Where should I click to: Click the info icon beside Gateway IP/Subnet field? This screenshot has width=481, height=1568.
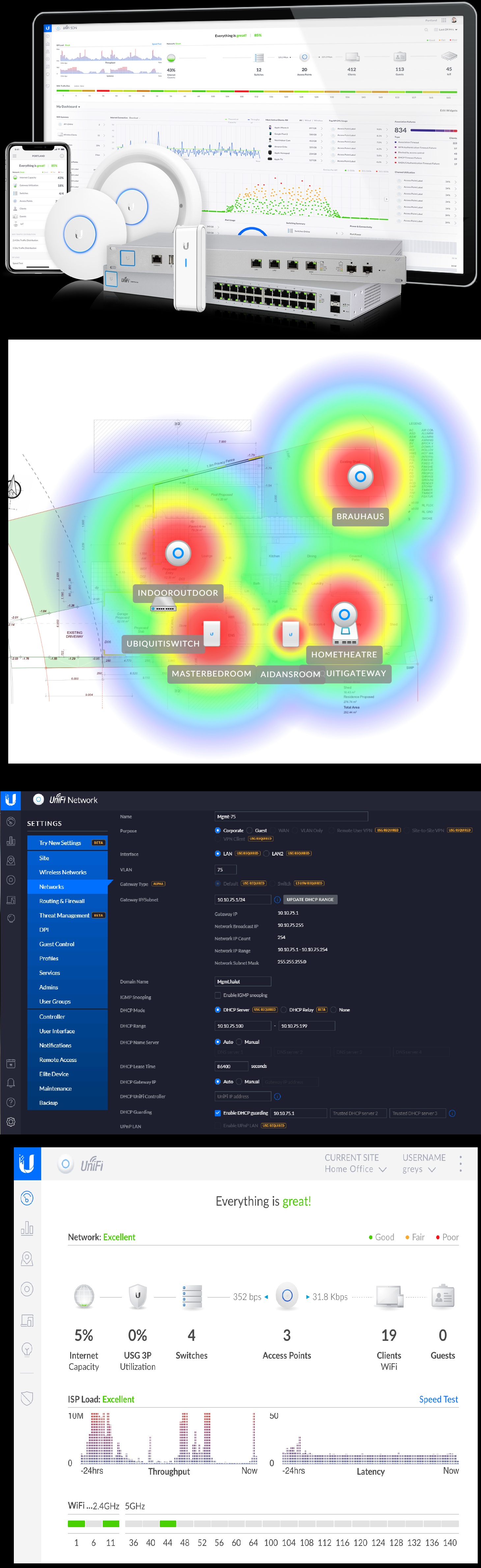pyautogui.click(x=277, y=900)
